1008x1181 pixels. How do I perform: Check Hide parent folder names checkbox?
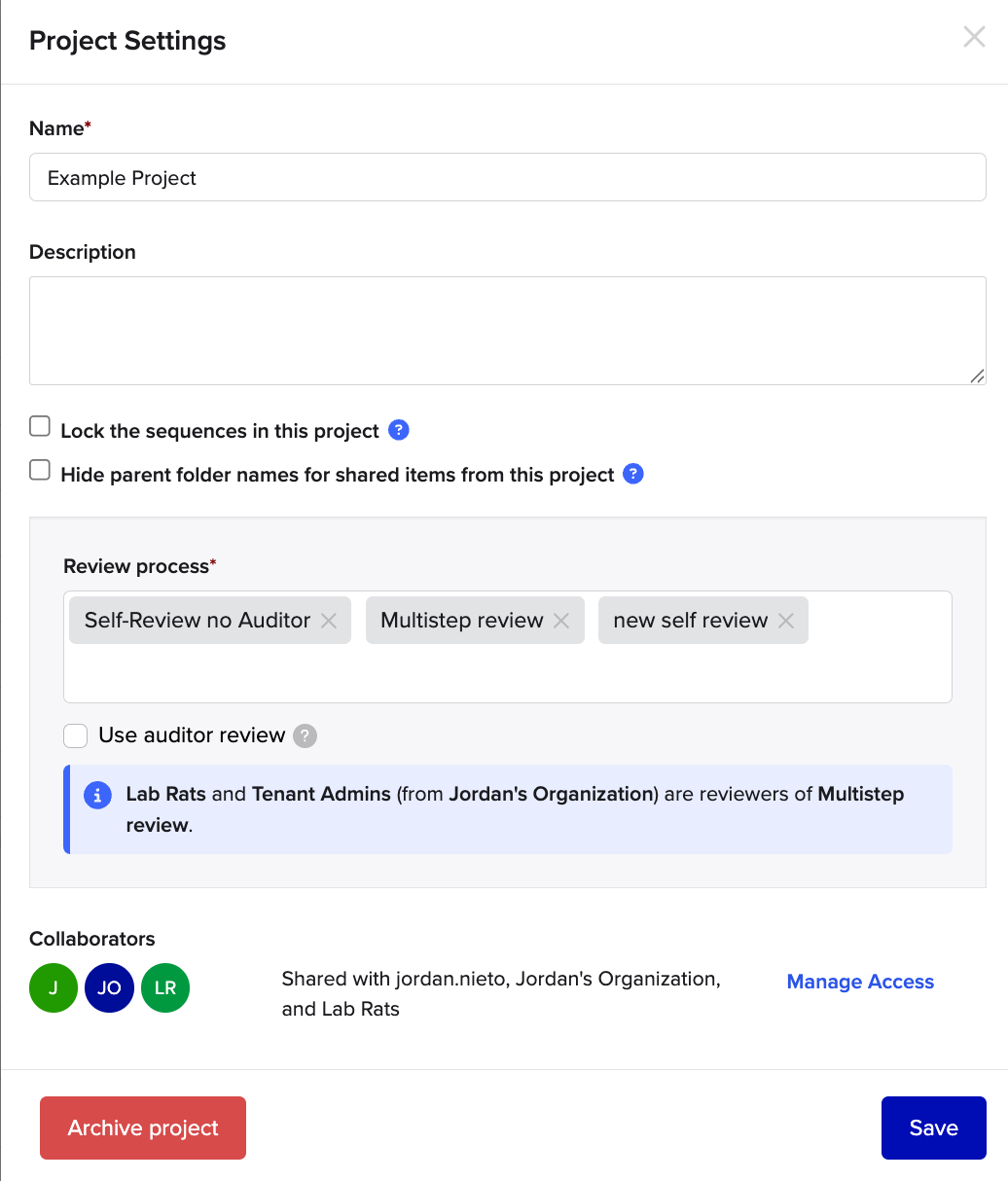pos(40,471)
